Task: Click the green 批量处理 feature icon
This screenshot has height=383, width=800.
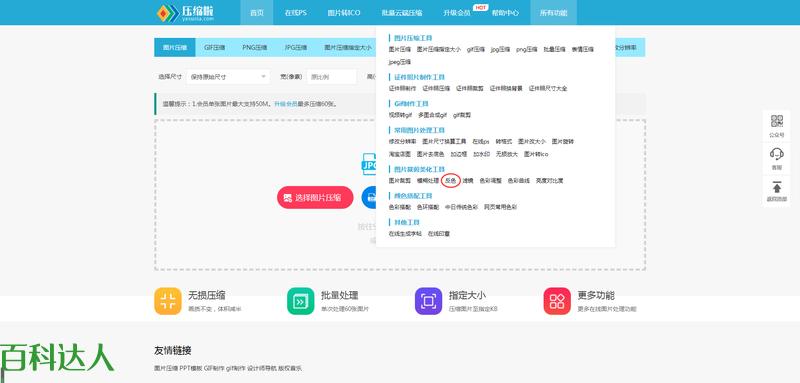Action: click(301, 301)
